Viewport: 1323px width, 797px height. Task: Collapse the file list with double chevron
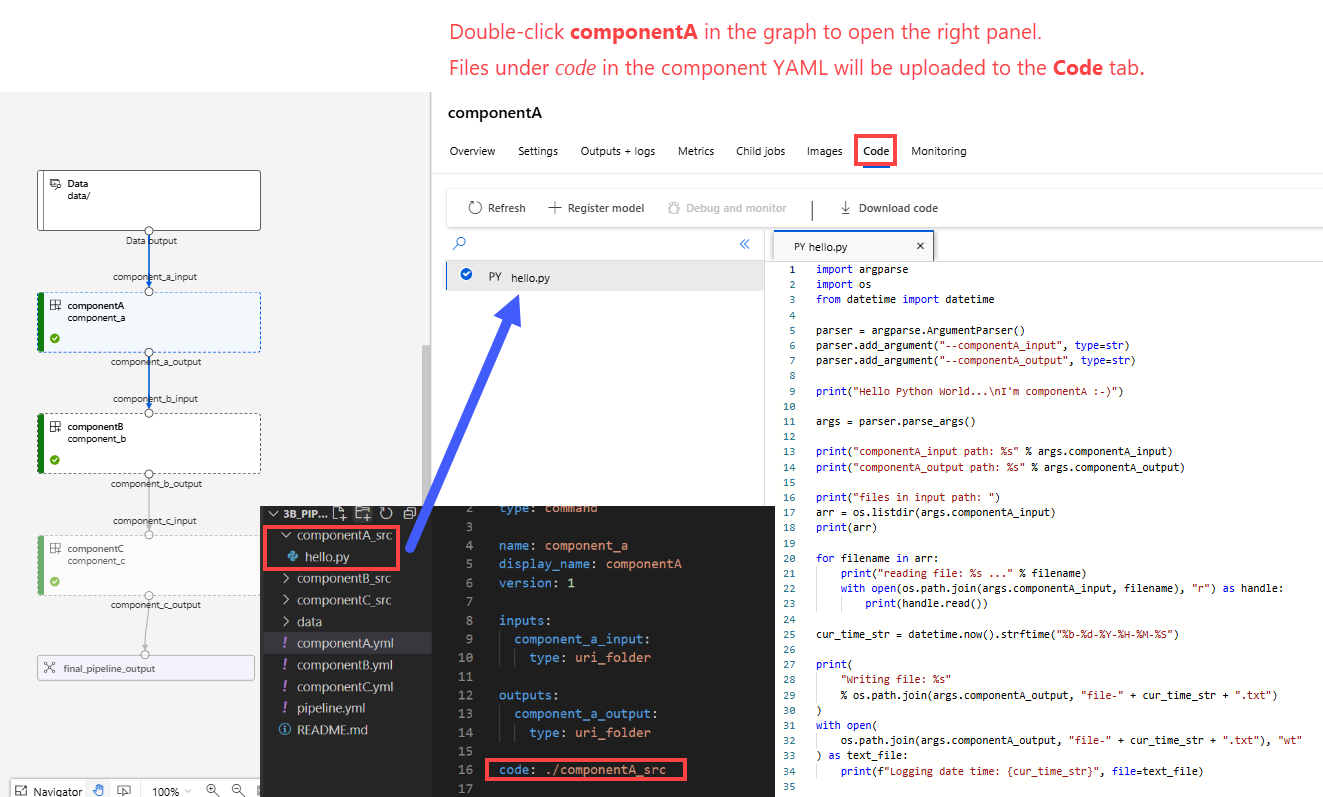pos(744,244)
